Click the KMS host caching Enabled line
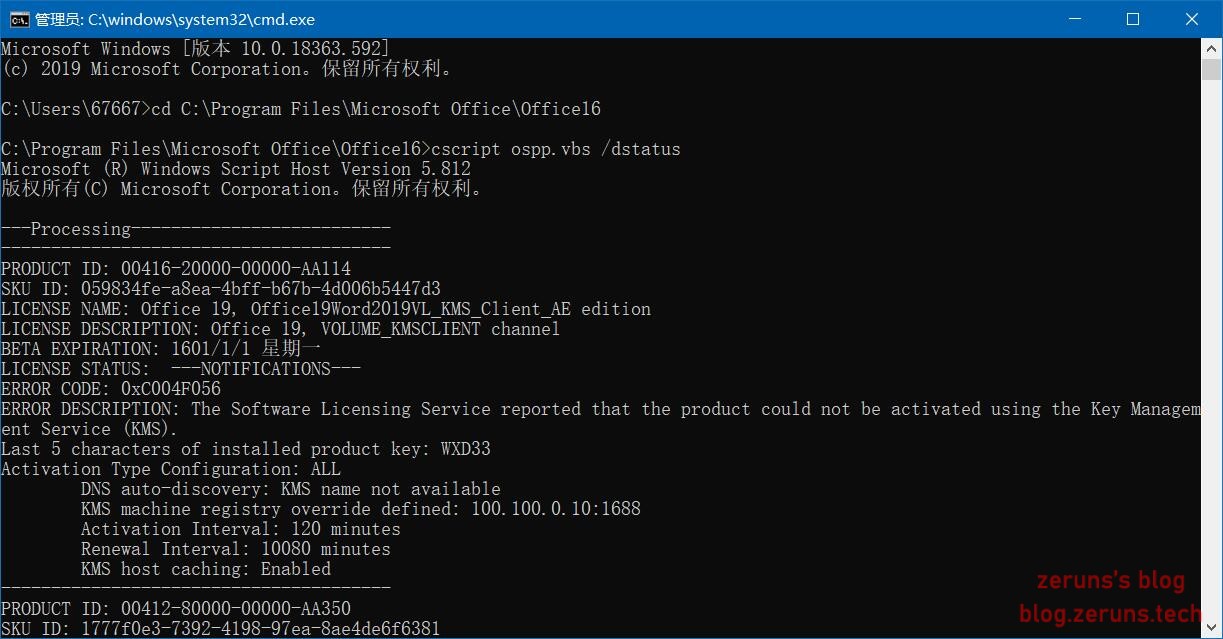This screenshot has width=1223, height=639. tap(205, 569)
